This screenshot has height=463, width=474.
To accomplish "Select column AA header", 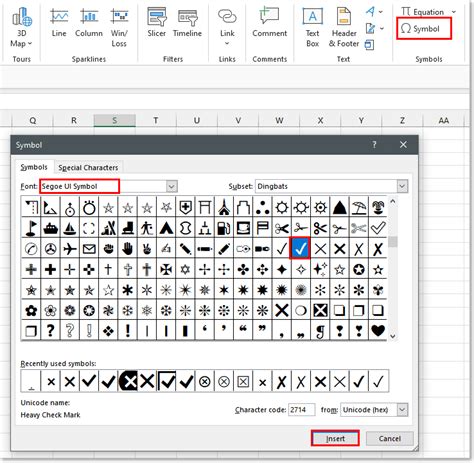I will [444, 120].
